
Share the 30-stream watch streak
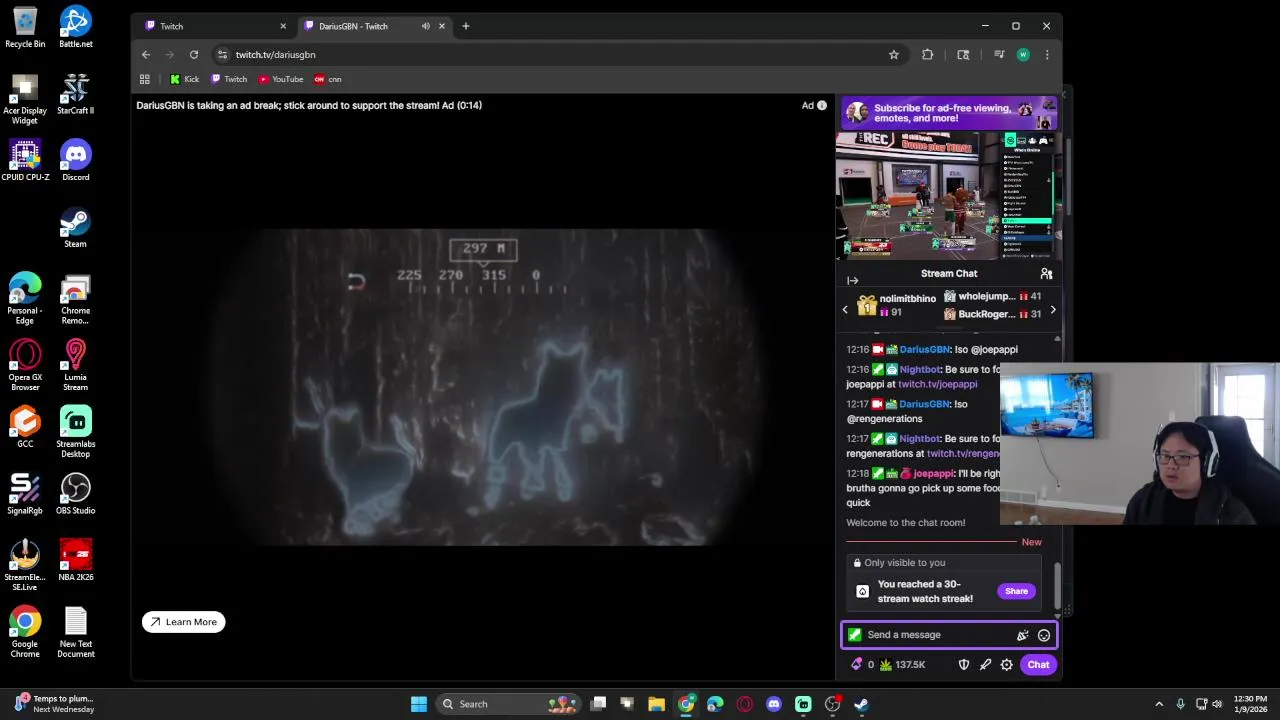tap(1016, 591)
